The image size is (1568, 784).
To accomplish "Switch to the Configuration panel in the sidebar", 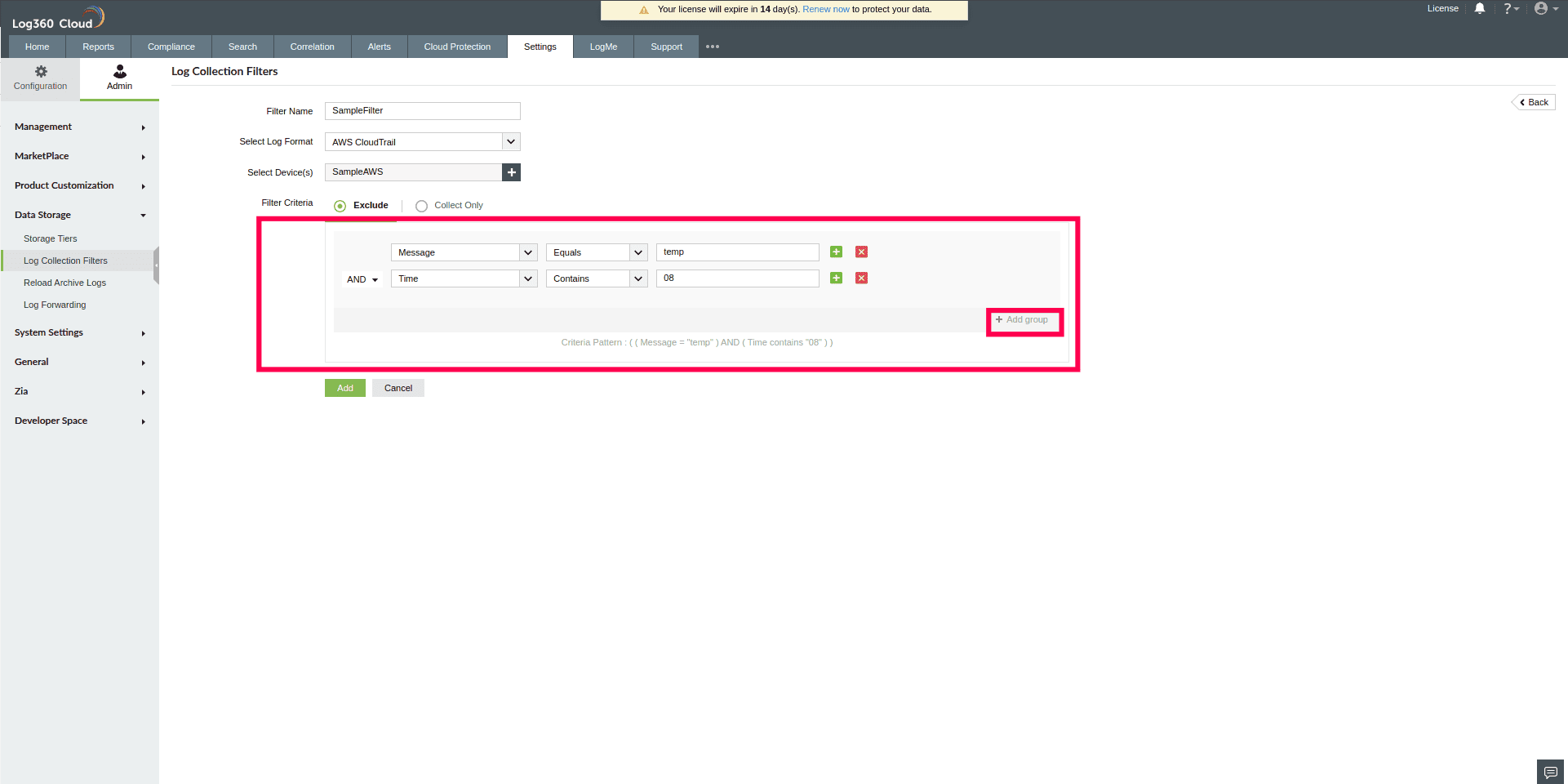I will [x=40, y=78].
